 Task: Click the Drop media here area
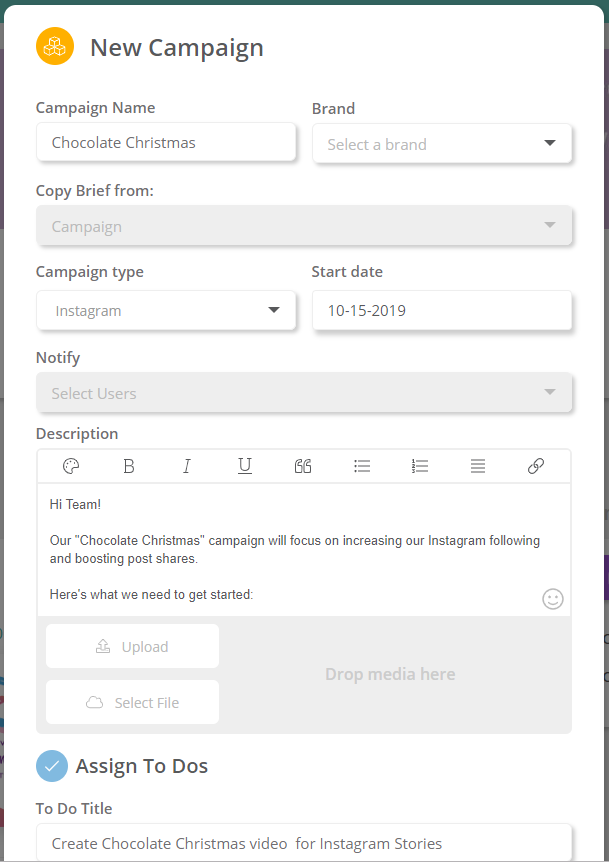tap(390, 674)
